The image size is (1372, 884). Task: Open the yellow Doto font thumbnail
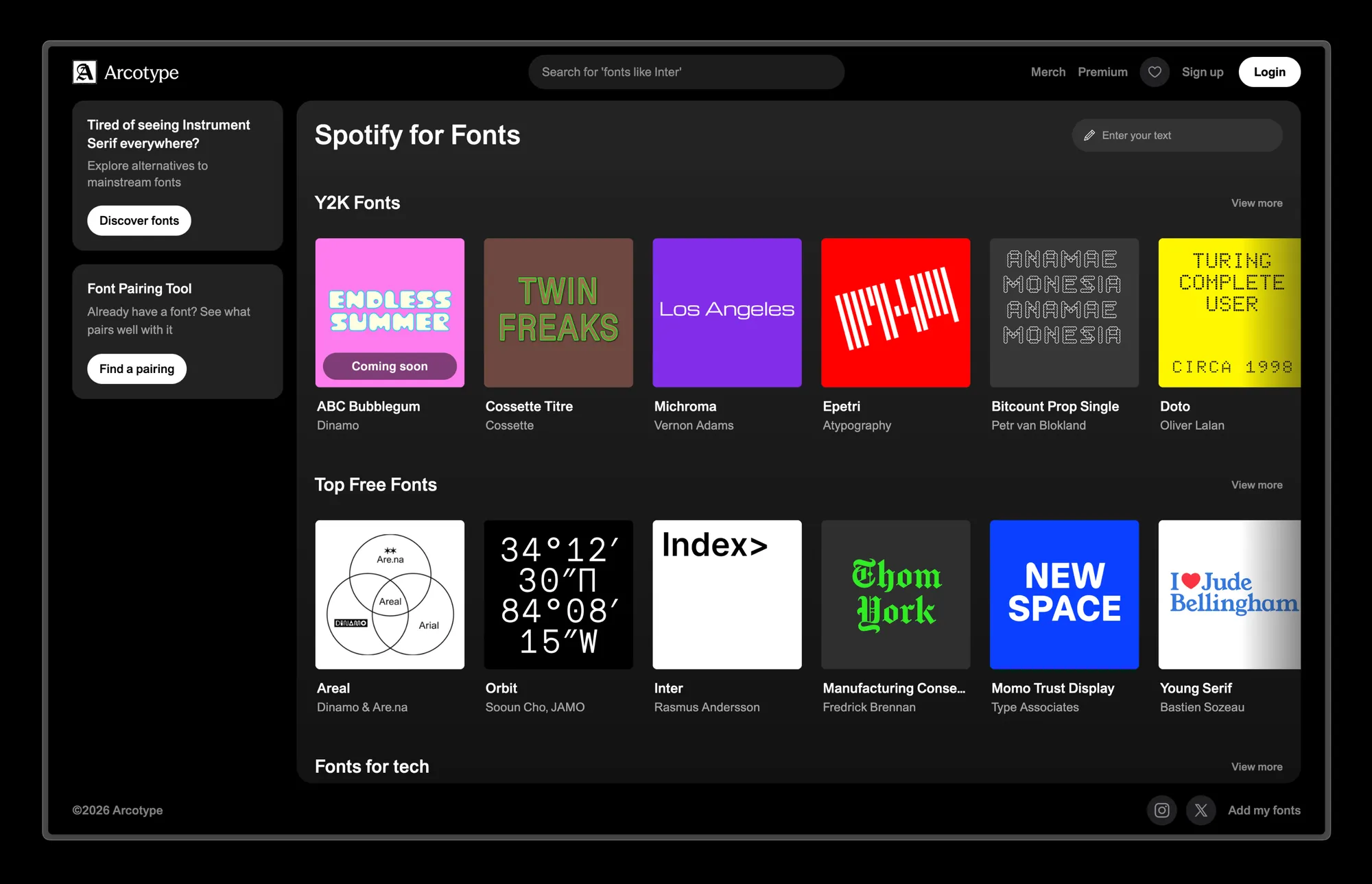tap(1229, 313)
